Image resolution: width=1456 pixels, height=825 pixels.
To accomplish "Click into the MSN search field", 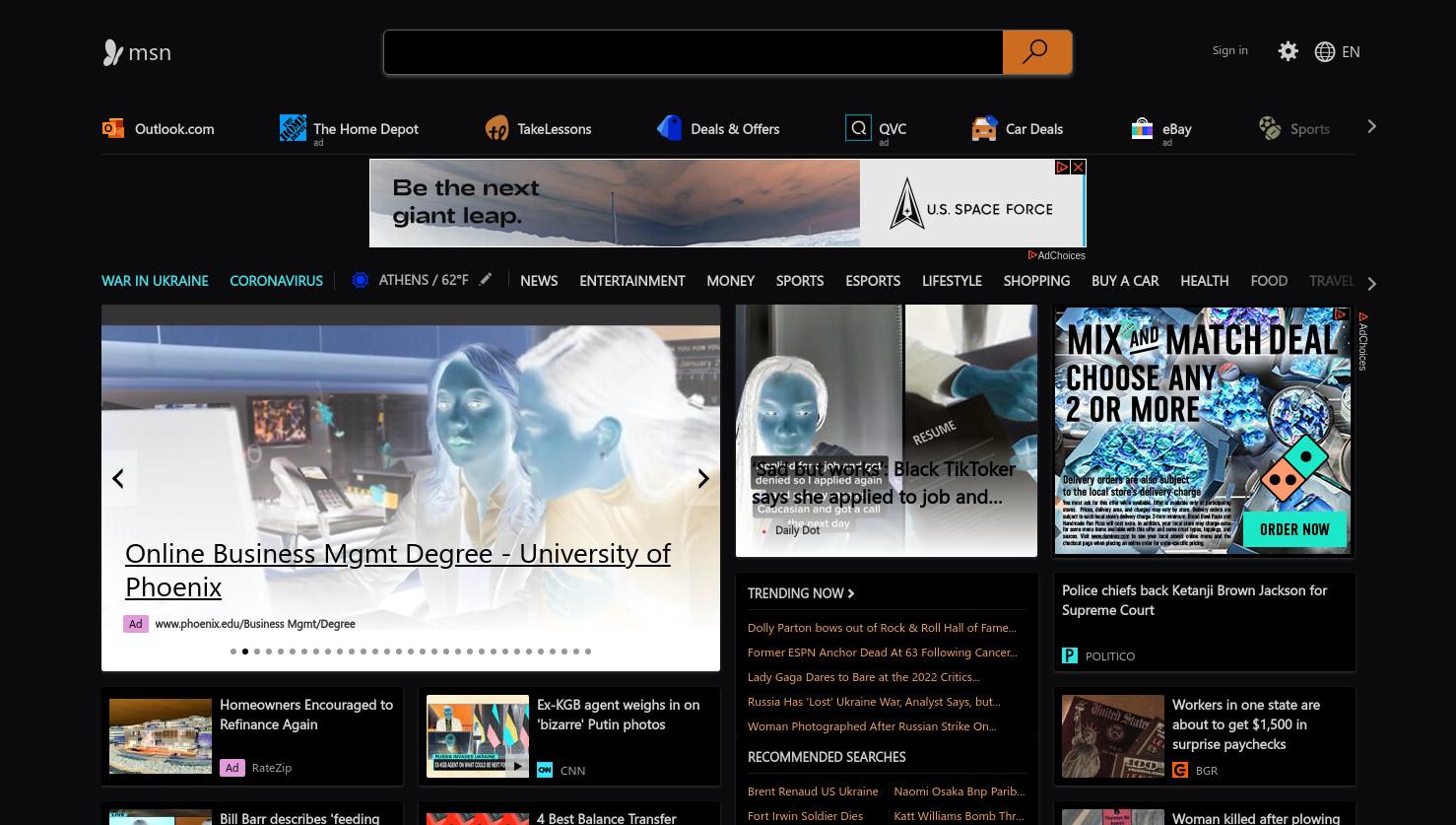I will pyautogui.click(x=694, y=52).
